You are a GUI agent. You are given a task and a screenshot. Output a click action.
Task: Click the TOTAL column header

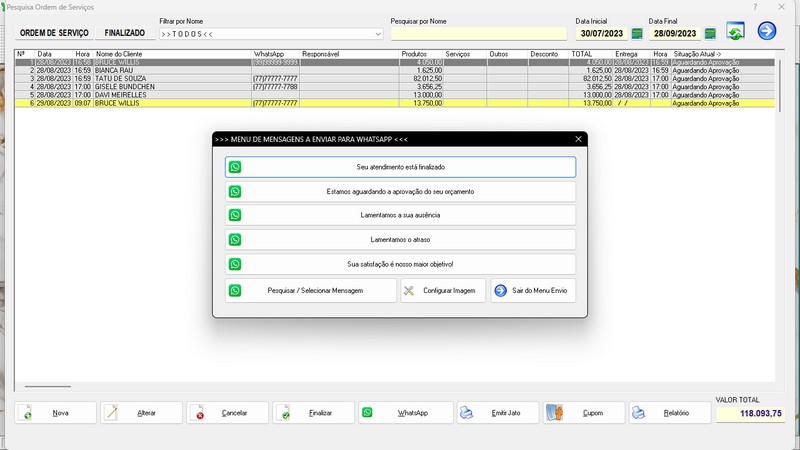[x=582, y=53]
